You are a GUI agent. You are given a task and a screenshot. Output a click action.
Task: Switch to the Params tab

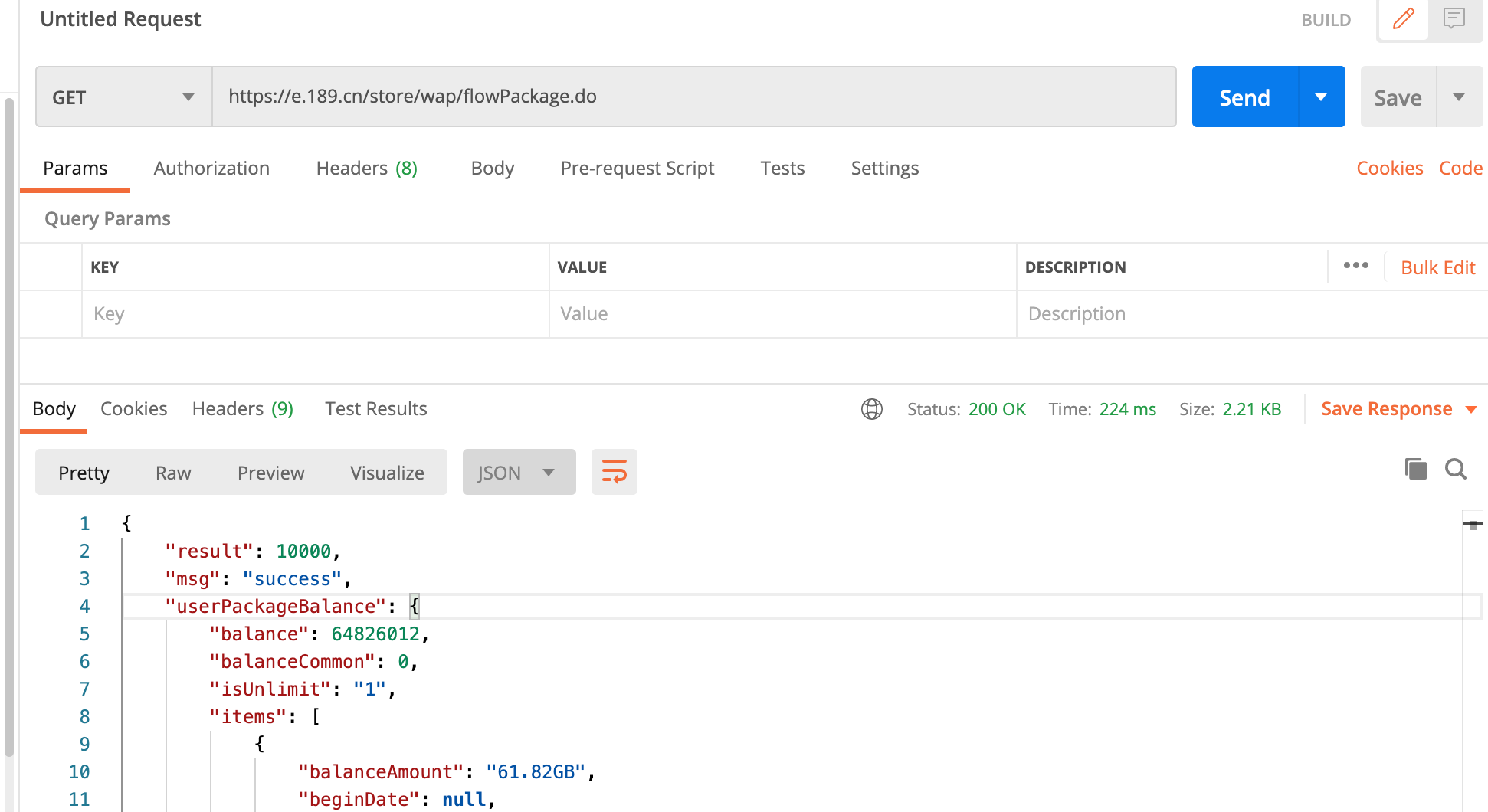75,169
